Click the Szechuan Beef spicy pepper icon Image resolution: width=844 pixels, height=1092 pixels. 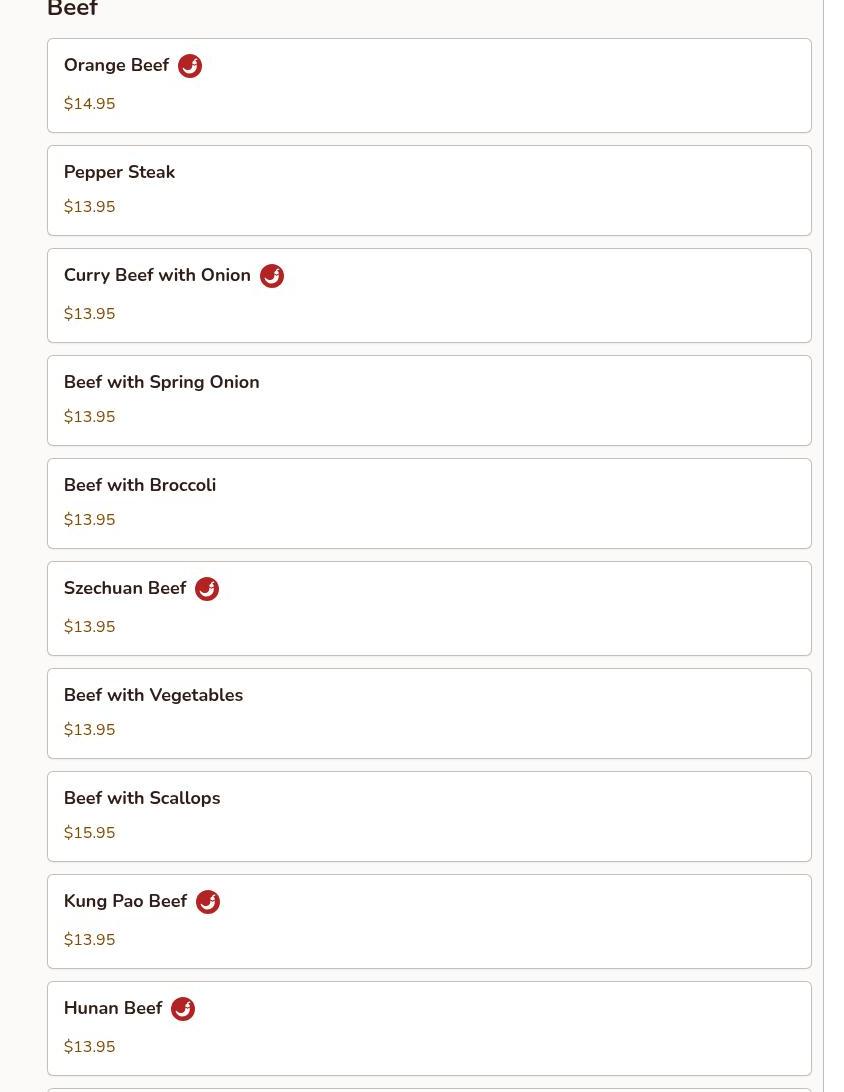coord(207,589)
